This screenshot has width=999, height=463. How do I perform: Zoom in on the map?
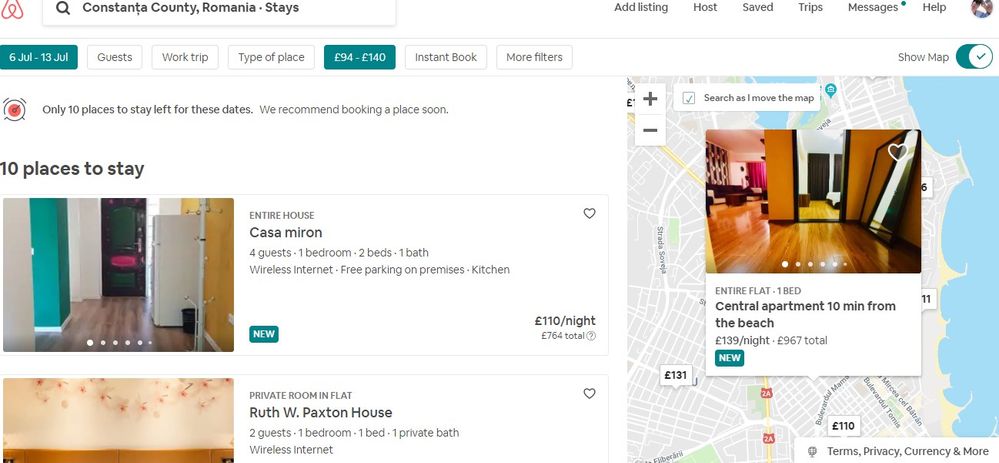click(x=650, y=99)
